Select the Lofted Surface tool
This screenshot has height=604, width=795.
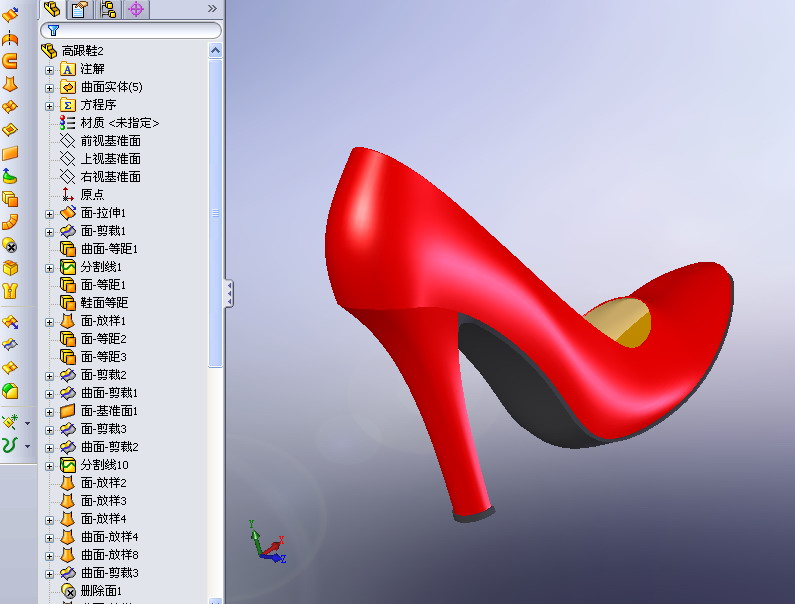[10, 84]
